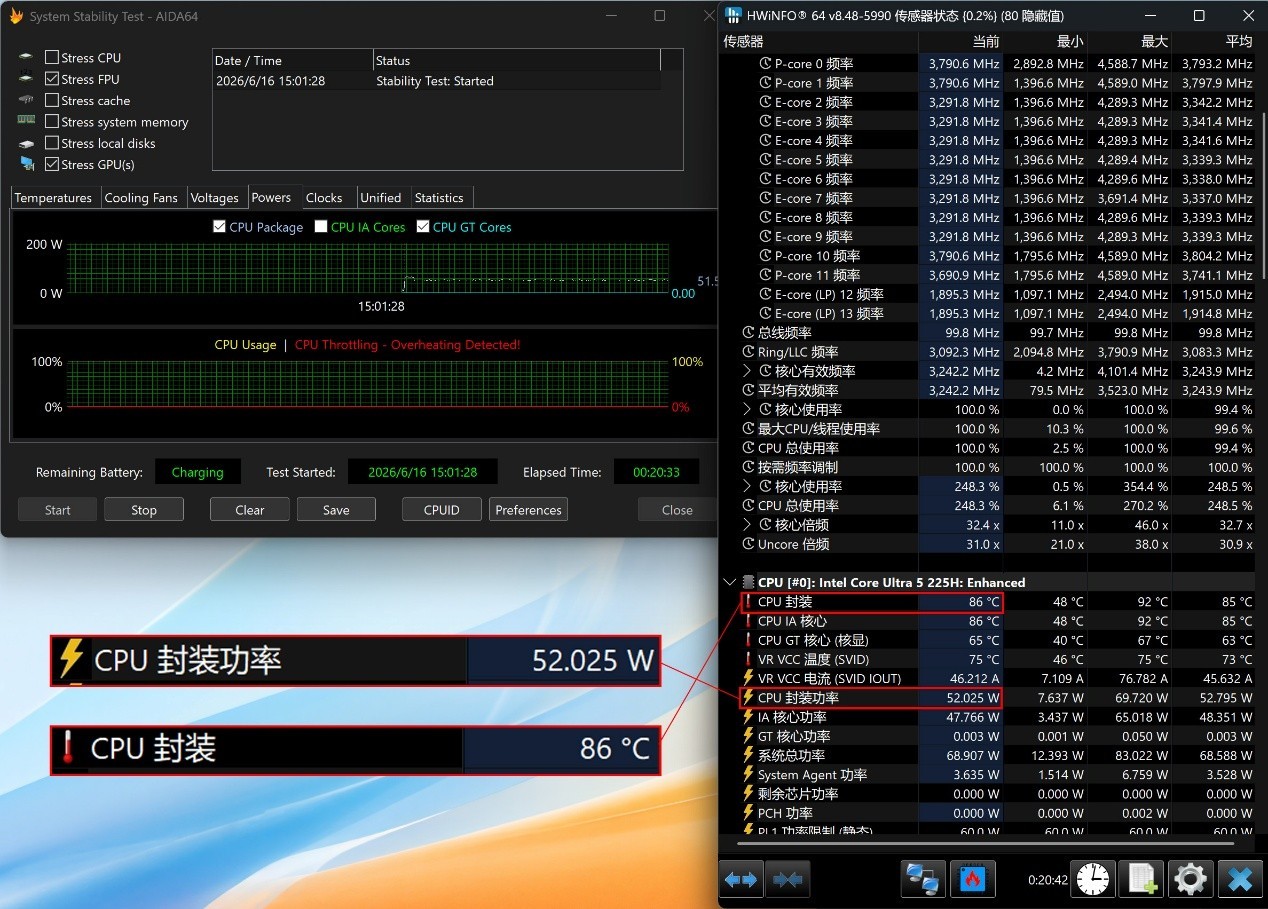The width and height of the screenshot is (1268, 909).
Task: Click the 最大 column header
Action: pyautogui.click(x=1130, y=41)
